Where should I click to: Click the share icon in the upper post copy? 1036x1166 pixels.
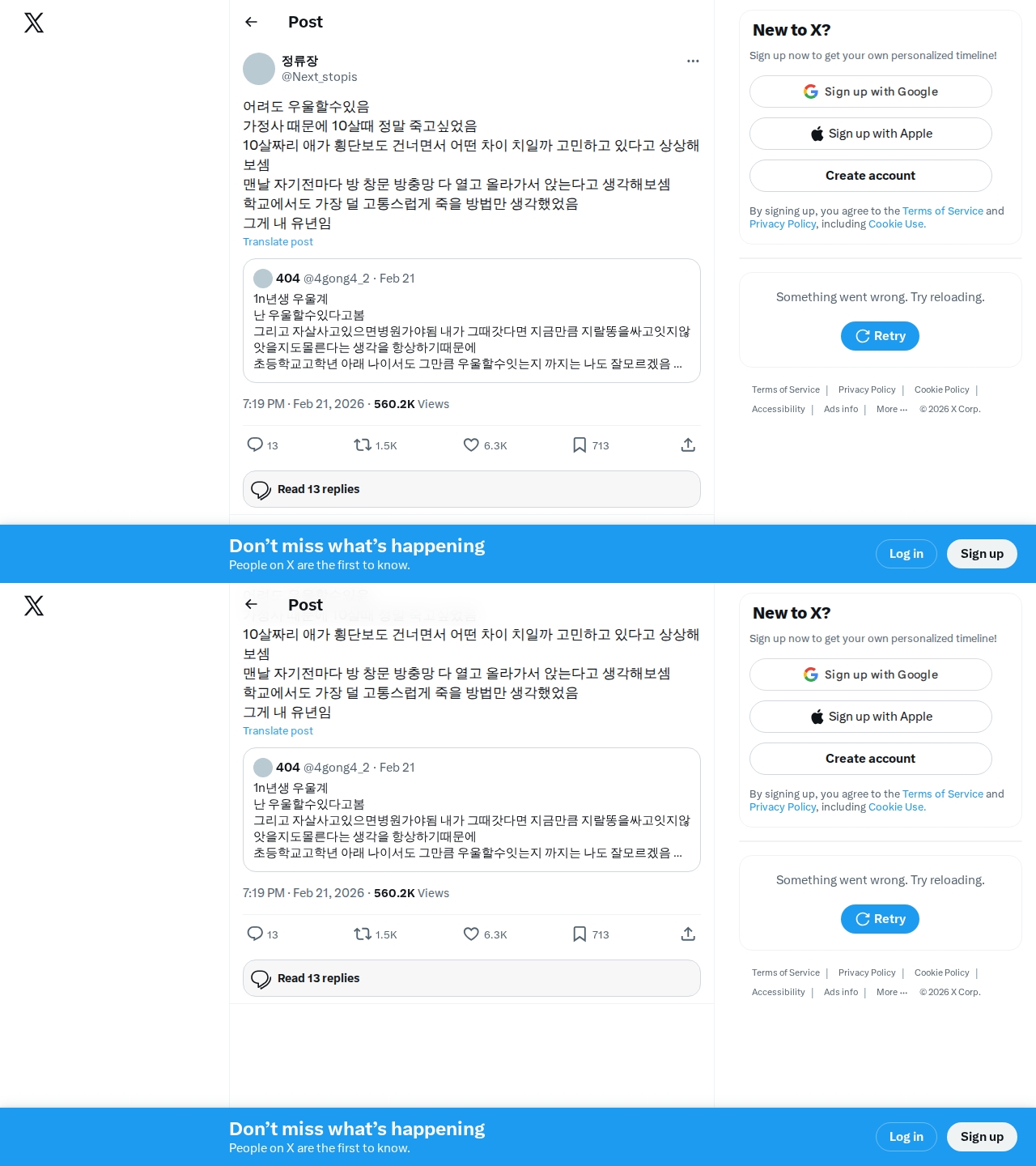(x=688, y=445)
